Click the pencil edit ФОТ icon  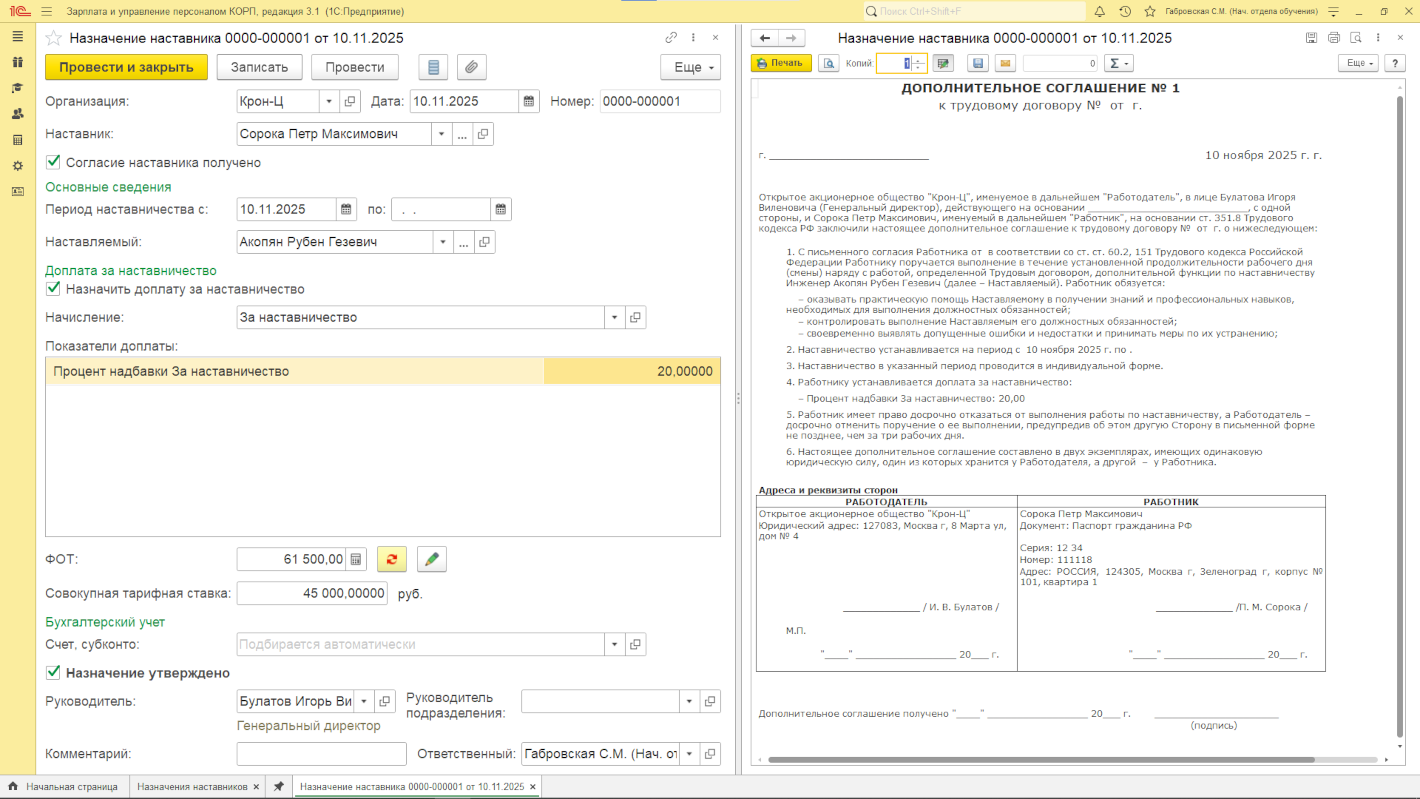tap(431, 559)
